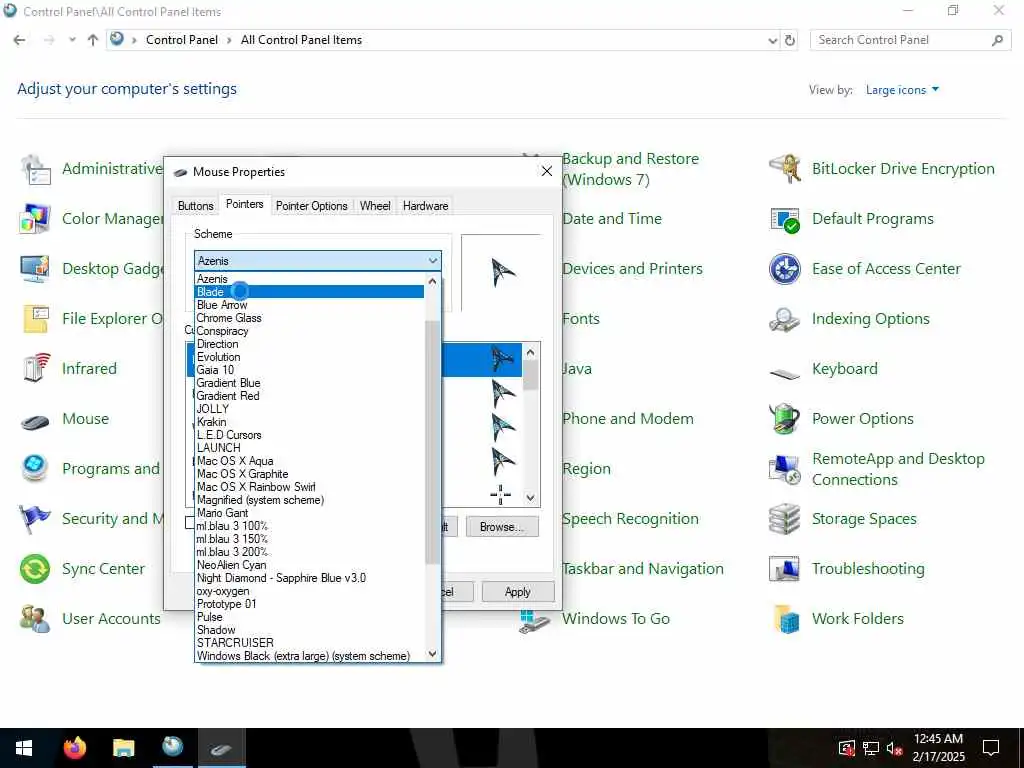Open Indexing Options icon
Screen dimensions: 1024x768
(785, 319)
